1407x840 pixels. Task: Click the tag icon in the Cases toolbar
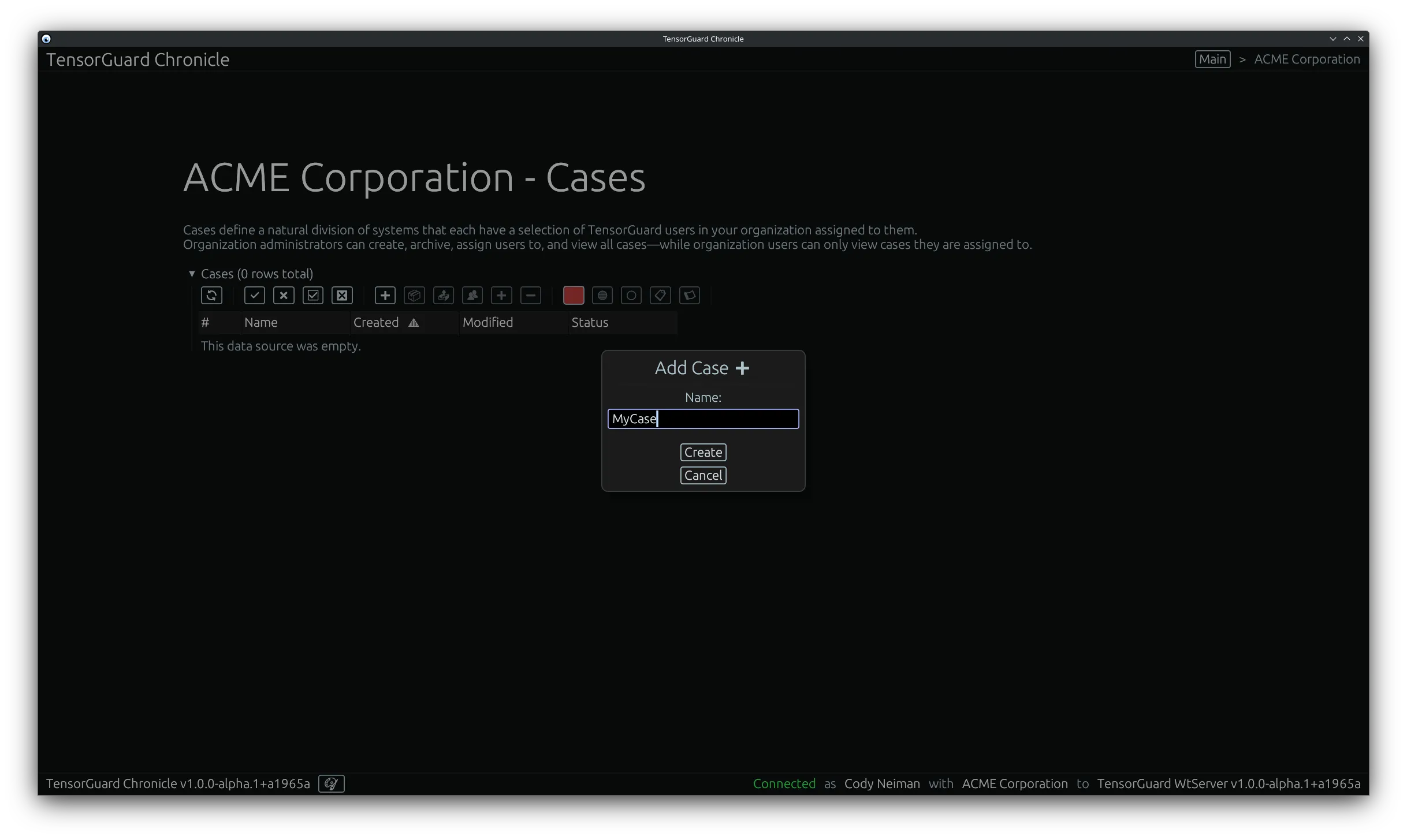660,295
